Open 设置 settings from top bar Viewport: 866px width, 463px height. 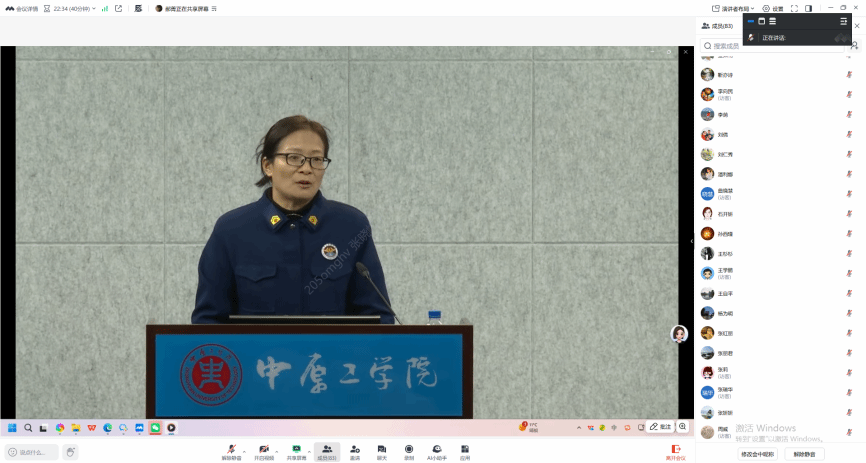(x=773, y=8)
